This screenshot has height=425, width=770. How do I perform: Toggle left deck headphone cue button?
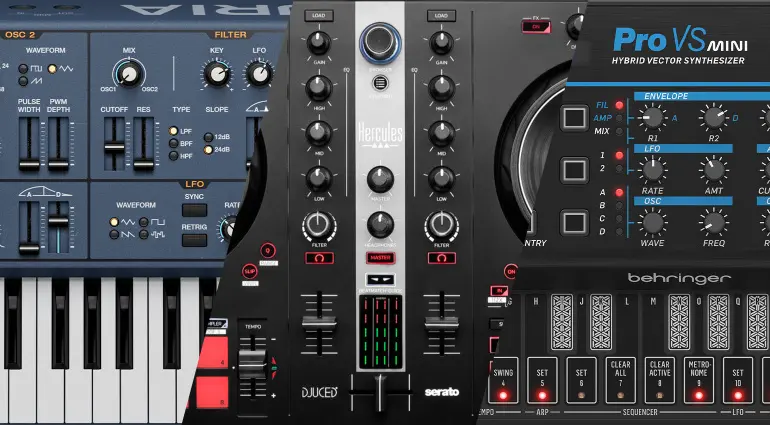pos(319,258)
